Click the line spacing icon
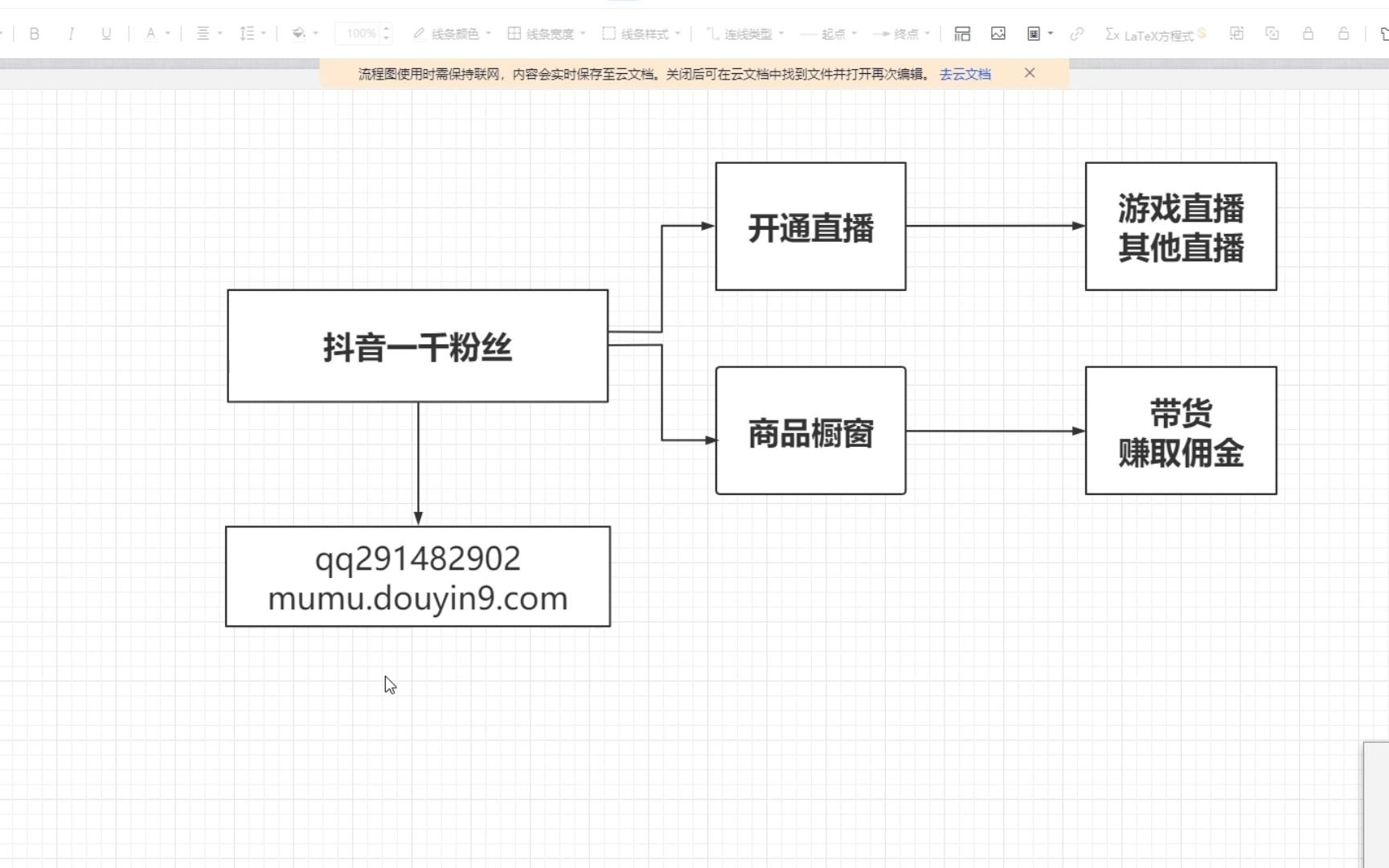Screen dimensions: 1389x868 [247, 34]
